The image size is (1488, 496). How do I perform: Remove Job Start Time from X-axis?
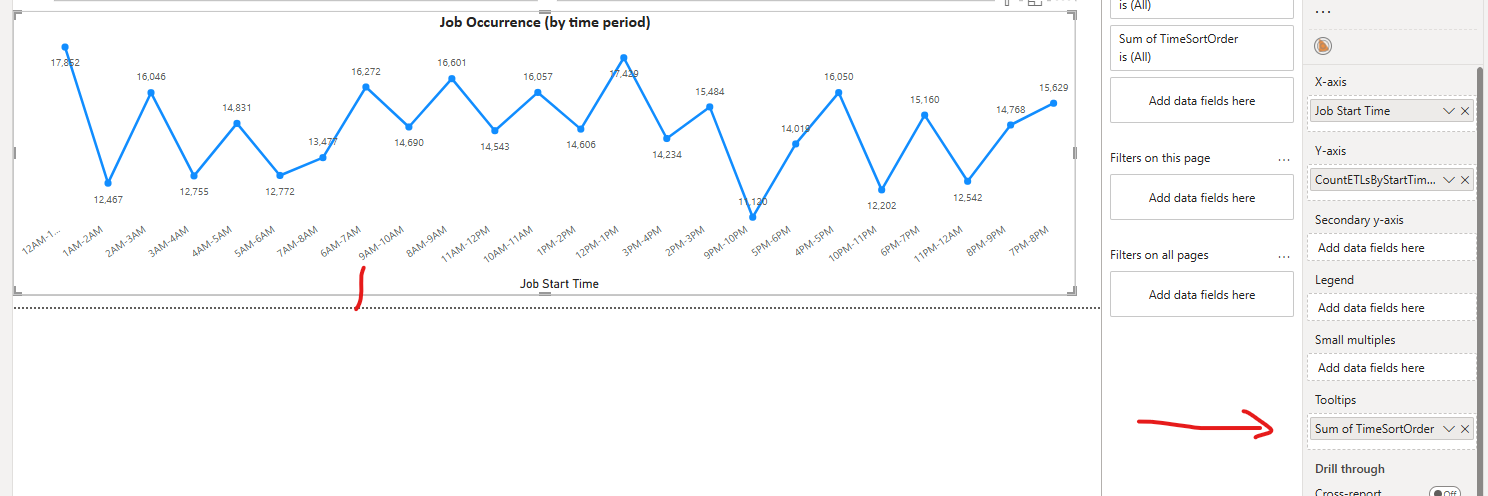point(1465,111)
